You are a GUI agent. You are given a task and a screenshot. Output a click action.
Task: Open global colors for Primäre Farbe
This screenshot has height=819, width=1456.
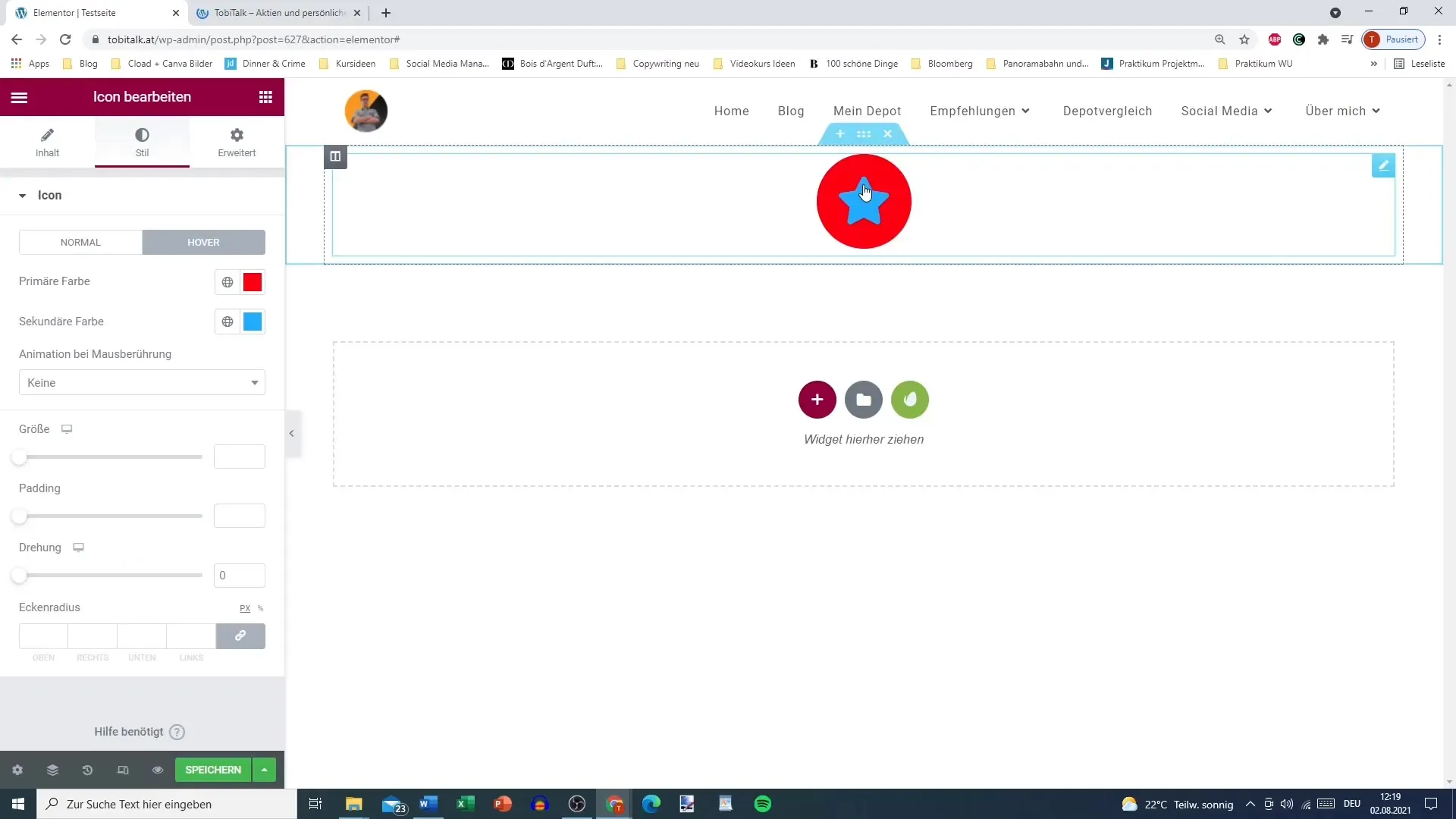pyautogui.click(x=227, y=282)
